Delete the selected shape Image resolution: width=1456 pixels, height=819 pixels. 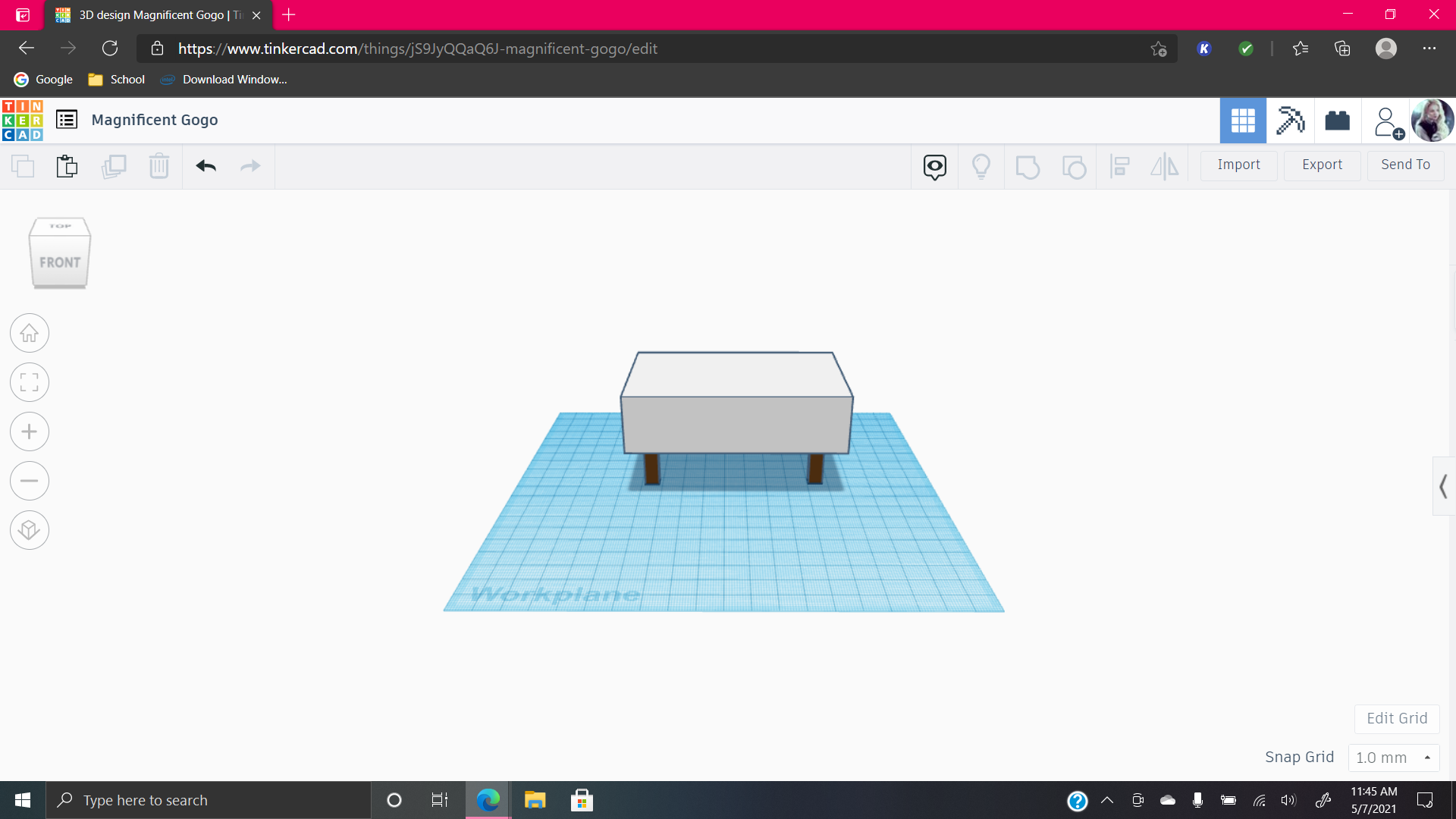(159, 166)
